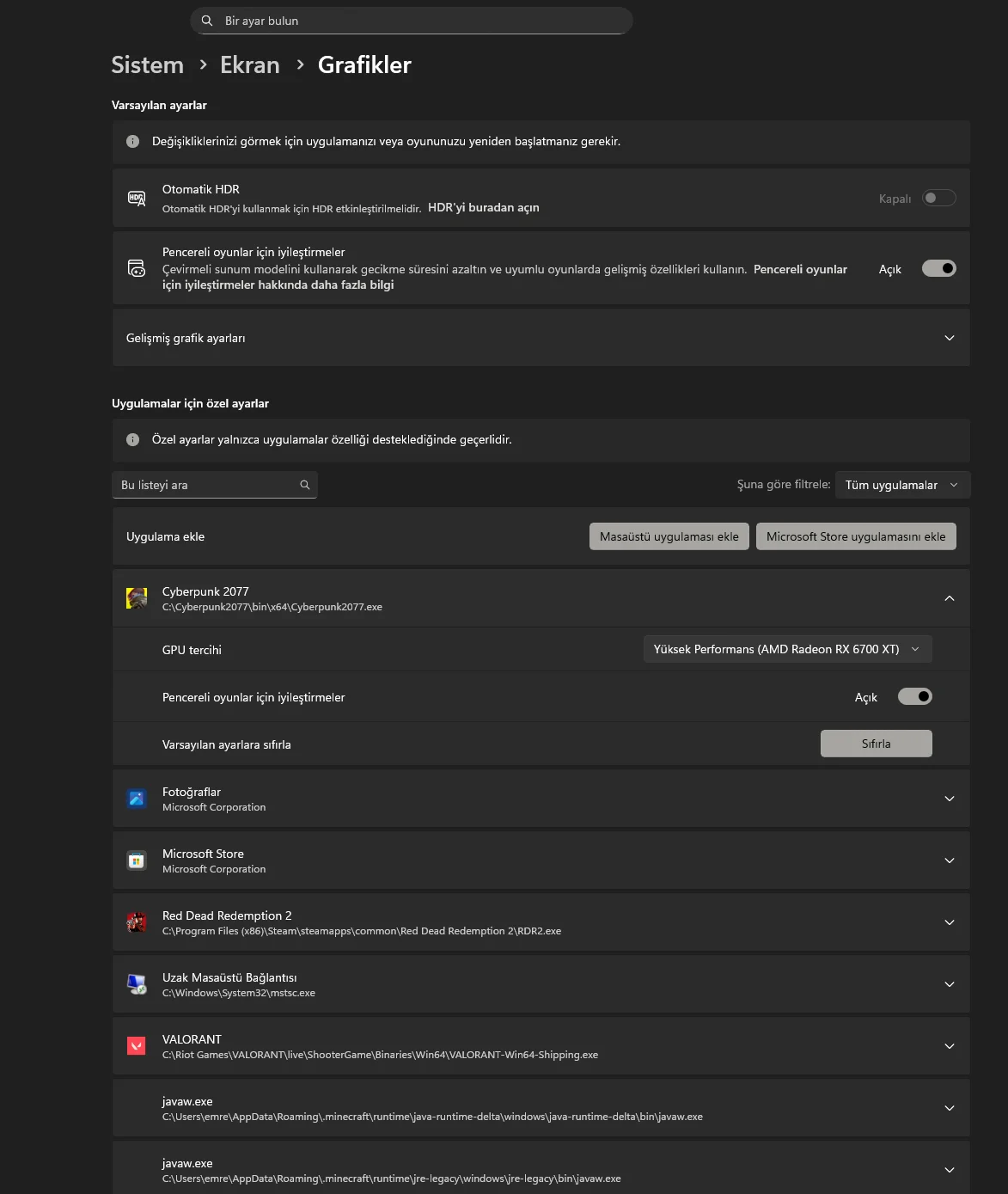Click the Uzak Masaüstü Bağlantısı icon
Image resolution: width=1008 pixels, height=1194 pixels.
pos(137,983)
